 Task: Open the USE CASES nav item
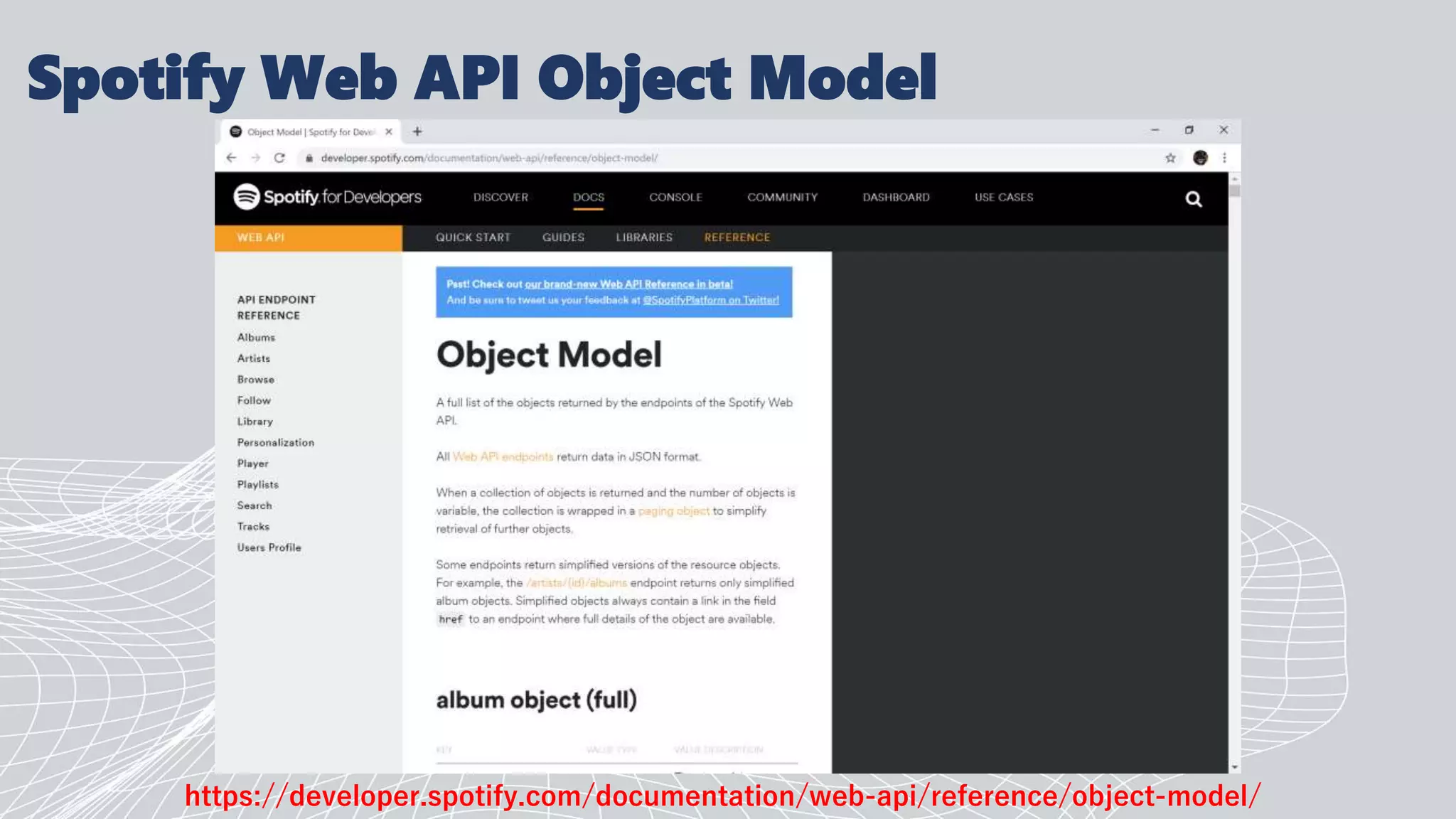coord(1004,197)
